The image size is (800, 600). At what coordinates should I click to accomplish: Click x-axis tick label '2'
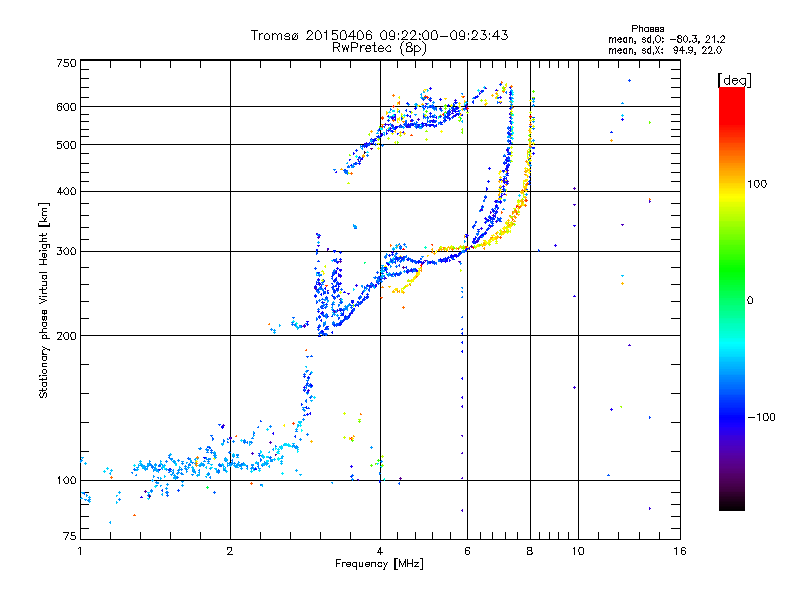230,551
